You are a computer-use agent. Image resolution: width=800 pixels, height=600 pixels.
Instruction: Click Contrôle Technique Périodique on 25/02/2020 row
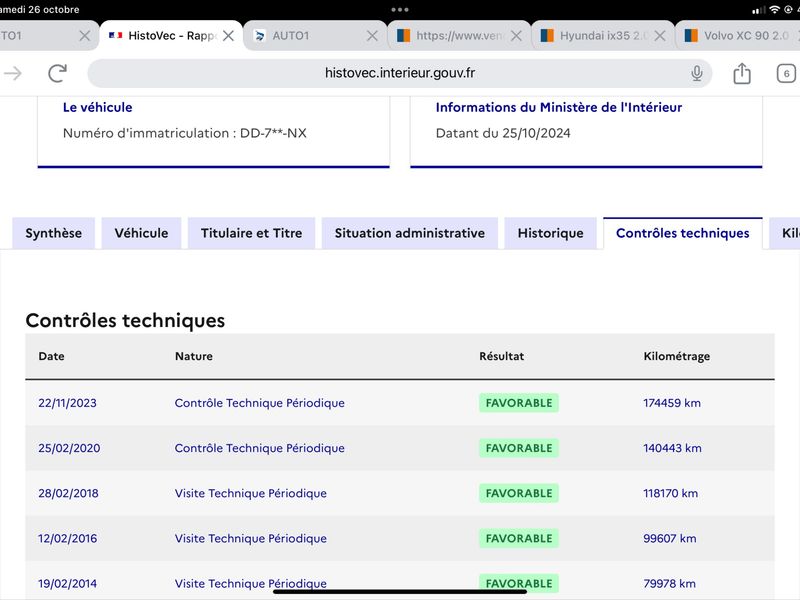tap(260, 448)
